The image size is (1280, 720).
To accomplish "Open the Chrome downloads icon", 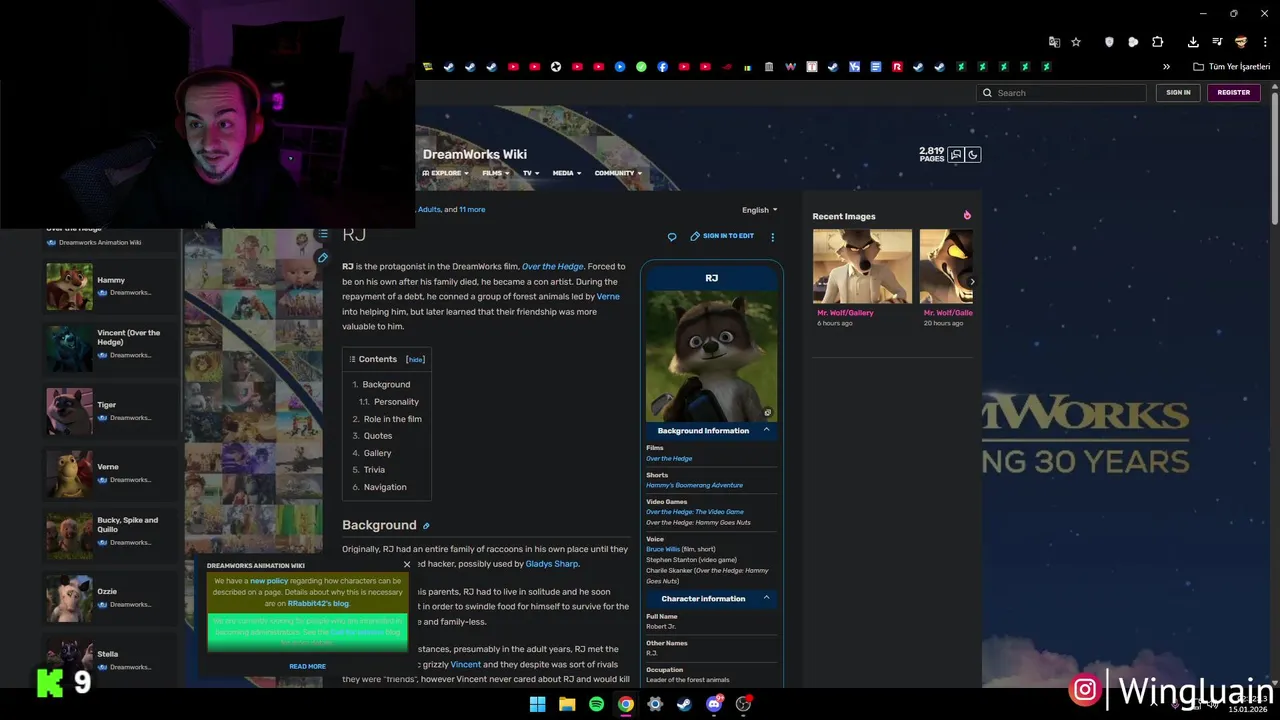I will coord(1193,42).
